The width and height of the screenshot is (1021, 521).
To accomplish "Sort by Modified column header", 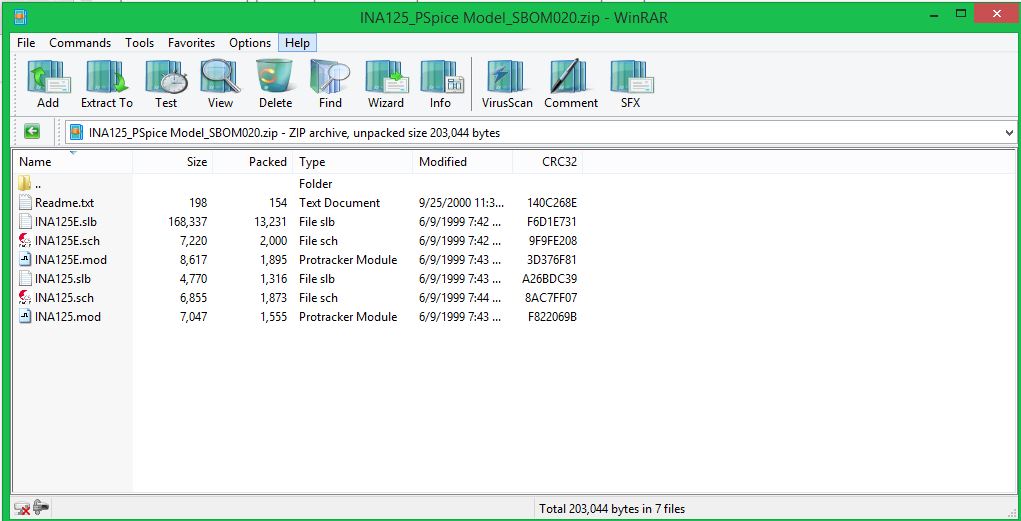I will (462, 162).
